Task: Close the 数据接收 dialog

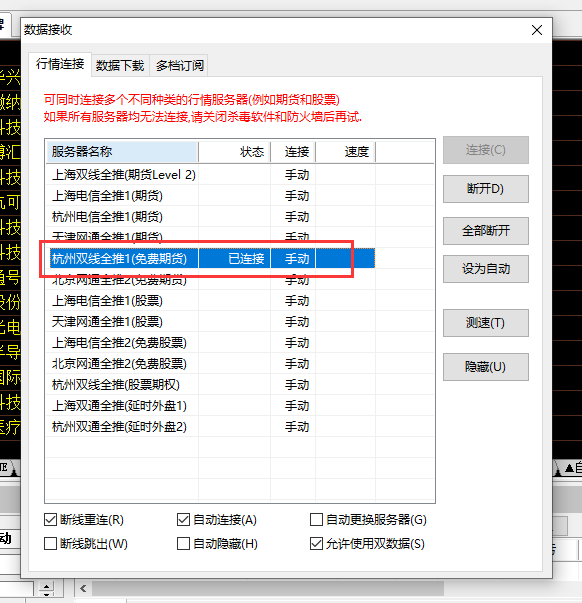Action: click(x=537, y=30)
